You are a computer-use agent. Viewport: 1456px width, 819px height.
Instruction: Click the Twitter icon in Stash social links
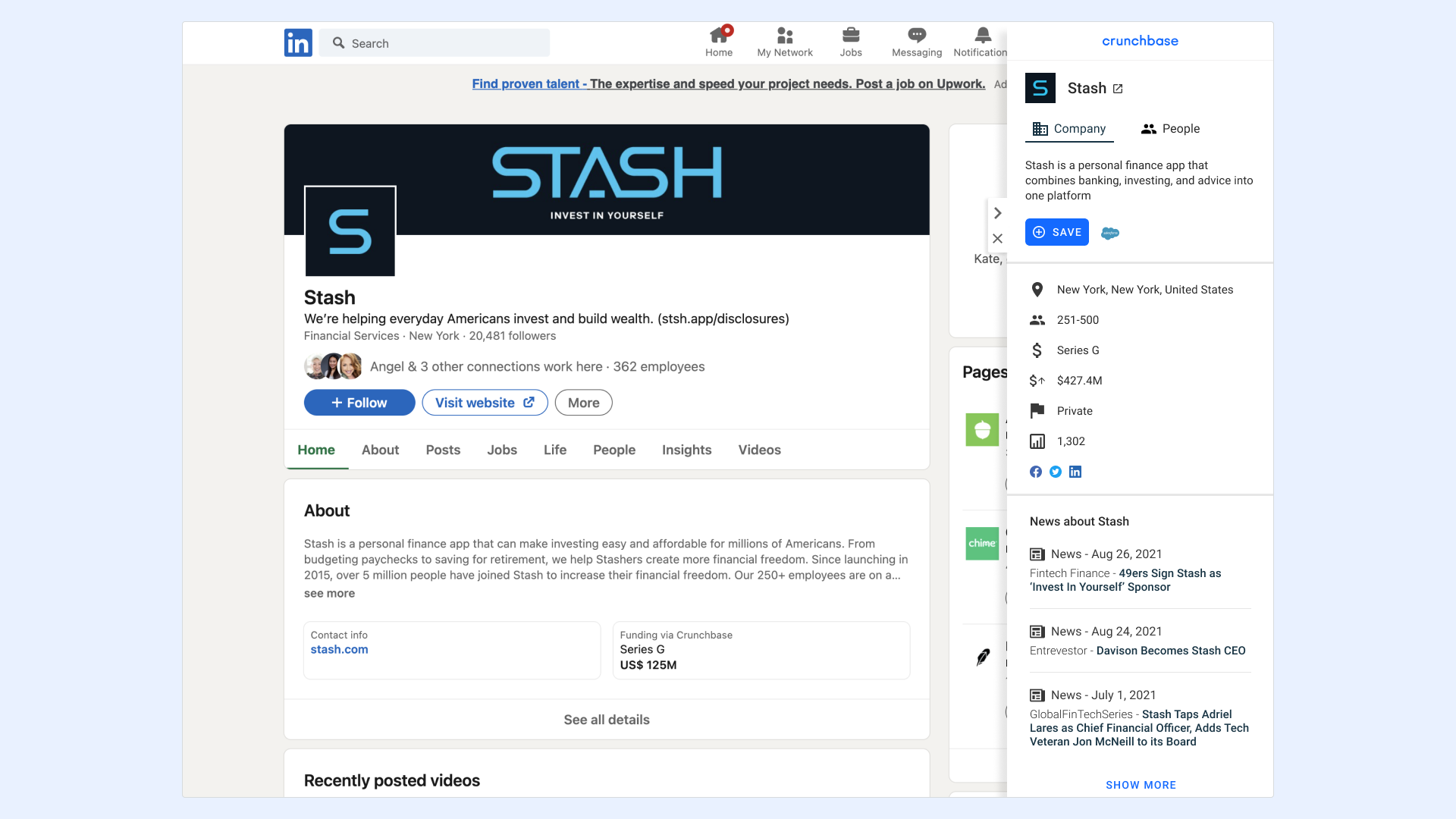[1055, 471]
